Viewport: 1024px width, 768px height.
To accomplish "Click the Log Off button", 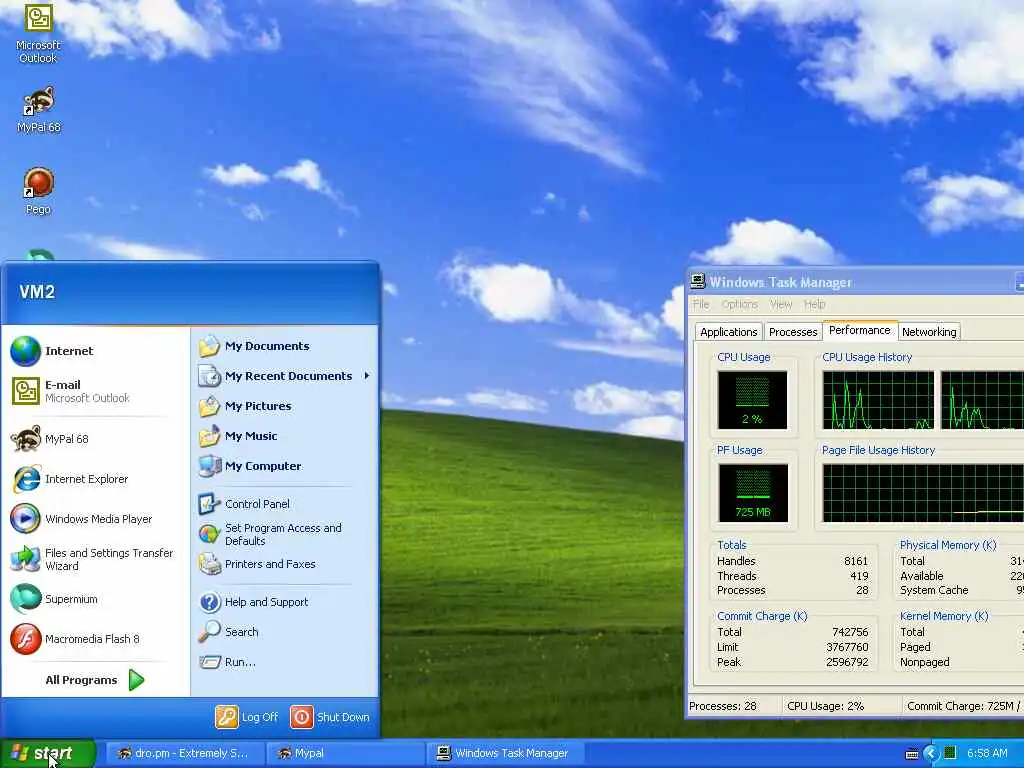I will (248, 717).
